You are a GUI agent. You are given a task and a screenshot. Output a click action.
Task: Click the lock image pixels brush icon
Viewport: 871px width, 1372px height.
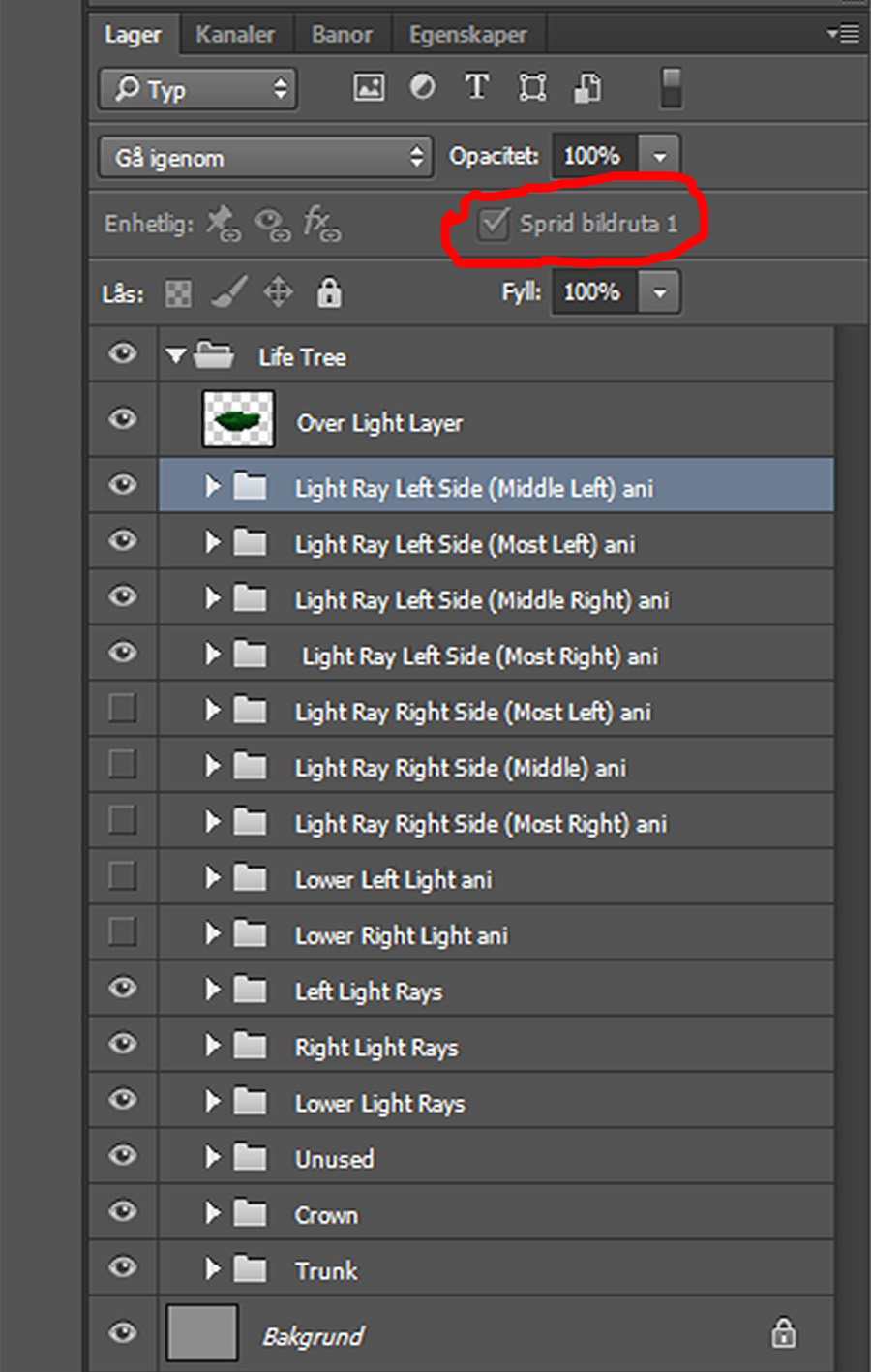click(227, 292)
